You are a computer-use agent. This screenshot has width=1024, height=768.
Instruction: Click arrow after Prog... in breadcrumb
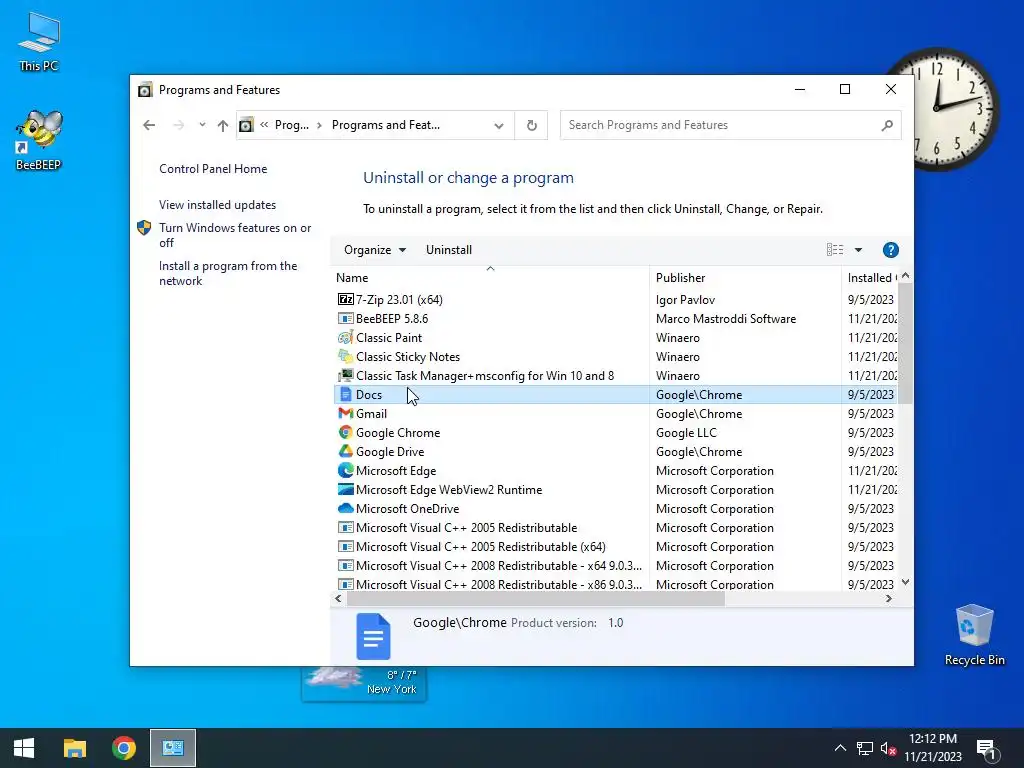coord(319,125)
